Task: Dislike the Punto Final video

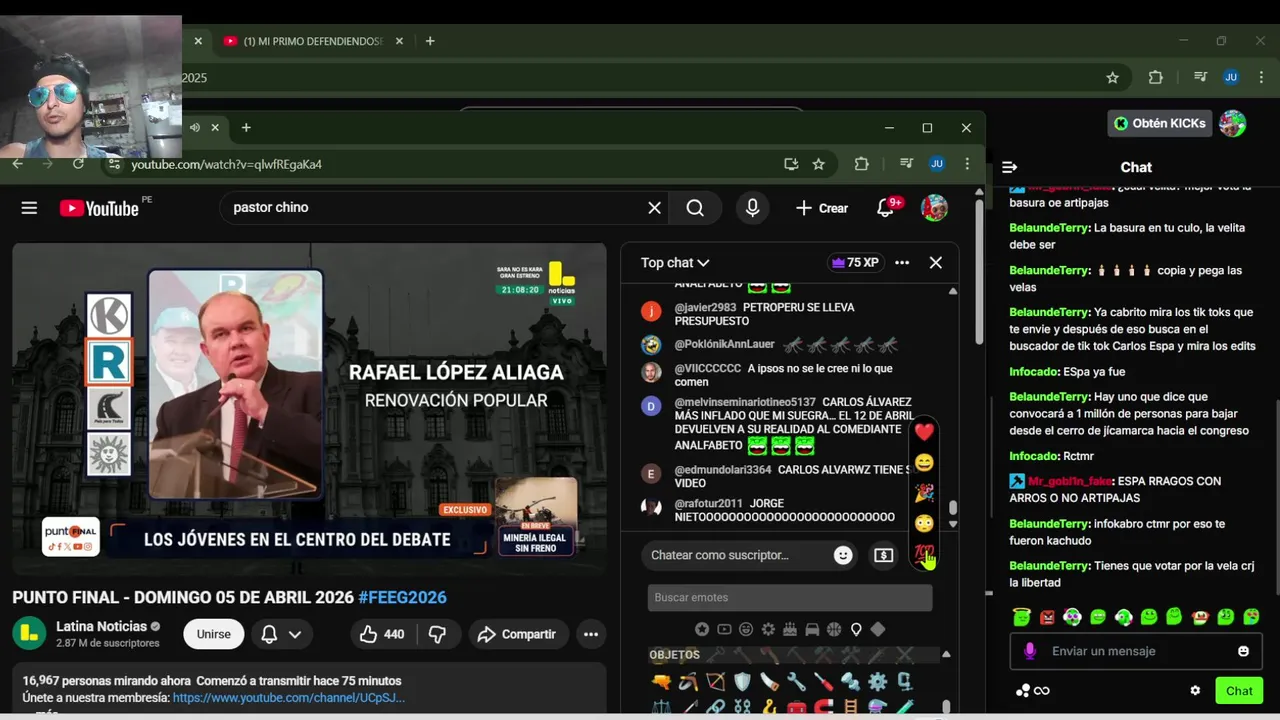Action: pos(437,634)
